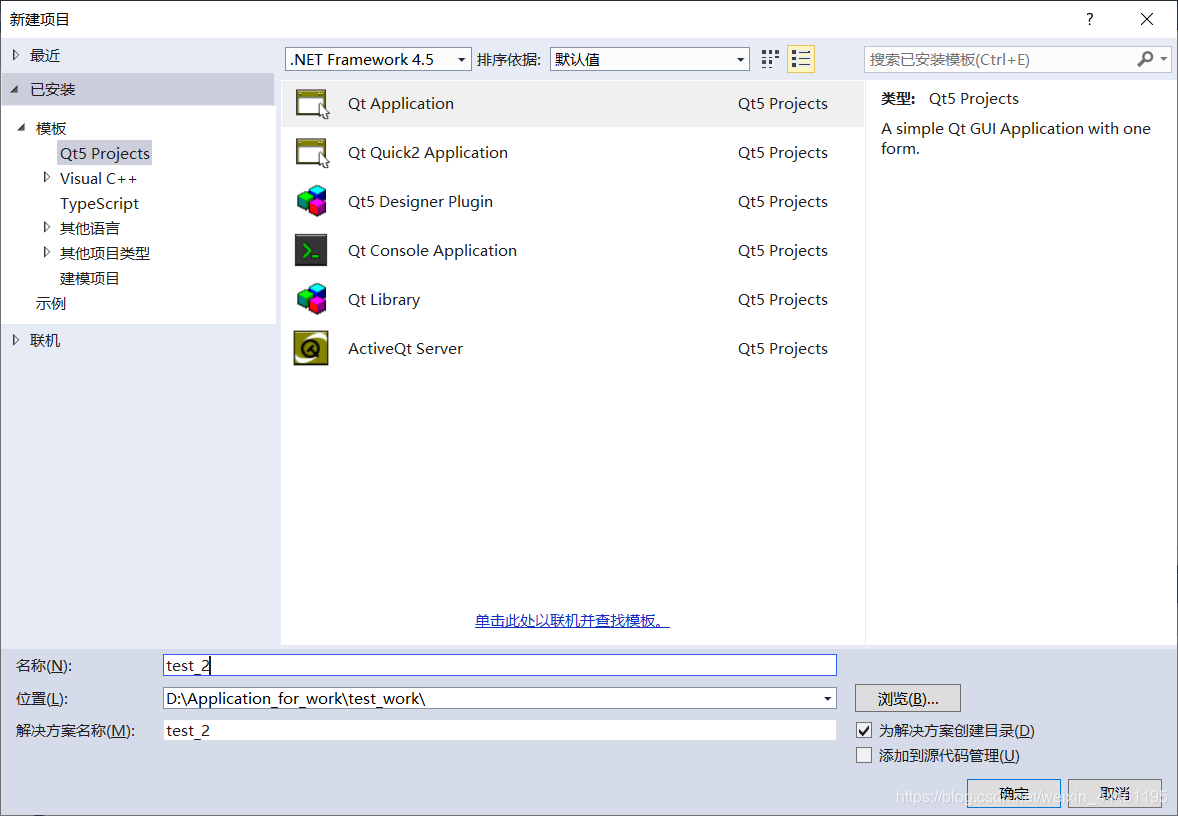Select the Qt Console Application label
Image resolution: width=1178 pixels, height=816 pixels.
(432, 250)
